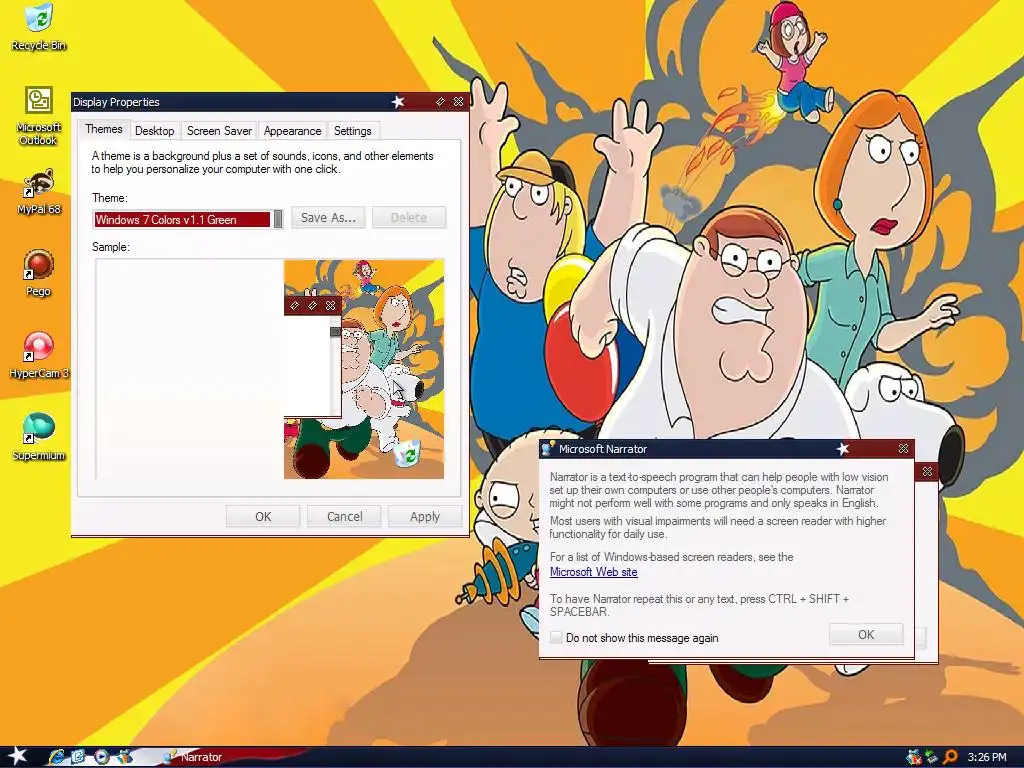
Task: Click Windows Messenger quick launch icon
Action: (123, 757)
